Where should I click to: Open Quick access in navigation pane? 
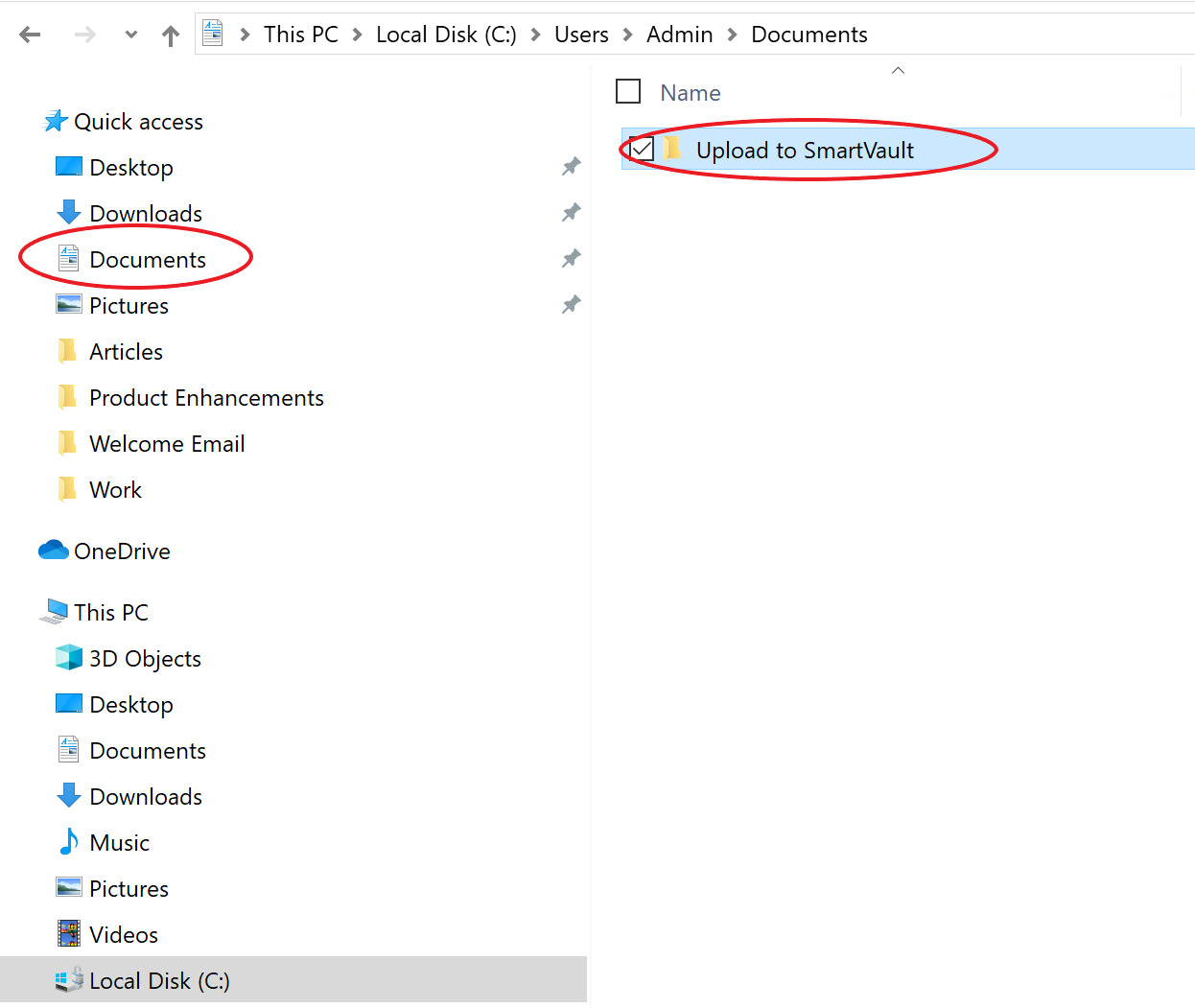click(x=139, y=122)
